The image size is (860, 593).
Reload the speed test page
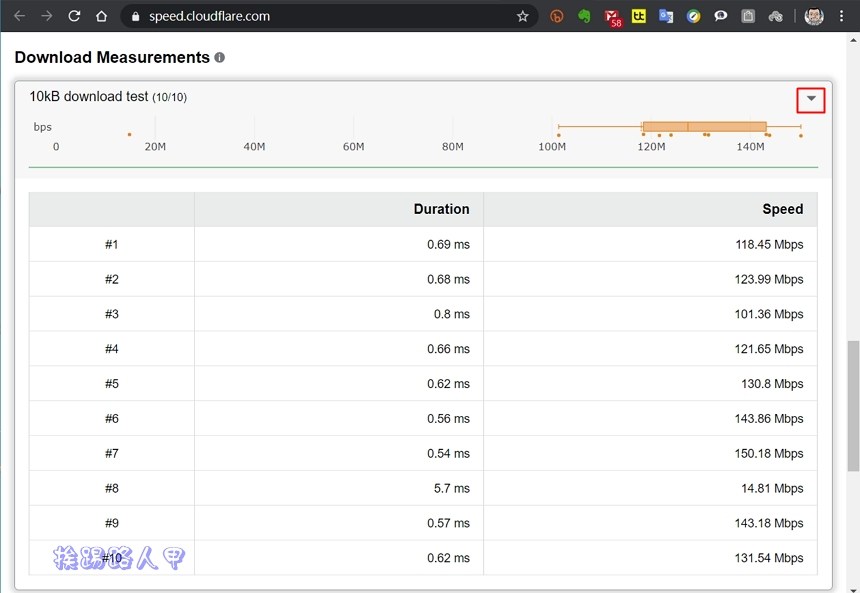[x=74, y=16]
